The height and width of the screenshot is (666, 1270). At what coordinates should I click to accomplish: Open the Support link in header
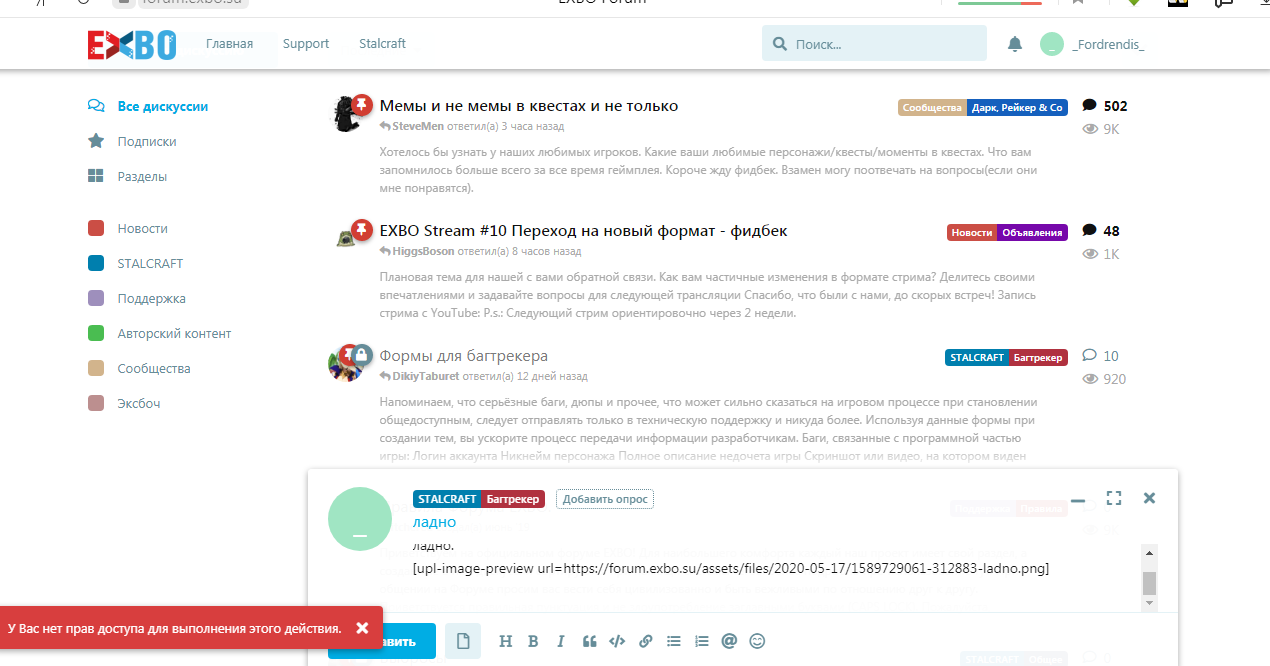pos(306,44)
